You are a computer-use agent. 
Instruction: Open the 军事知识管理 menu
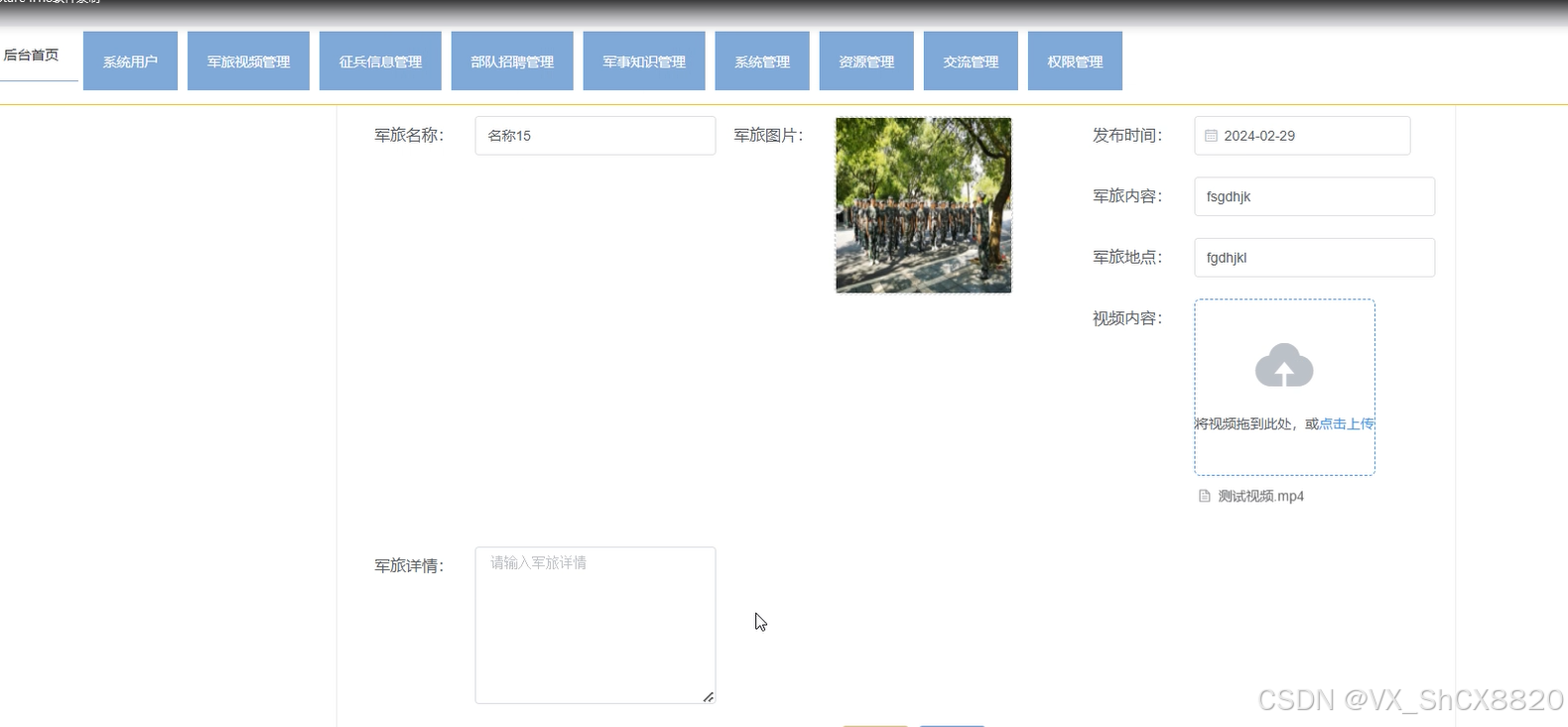point(644,61)
